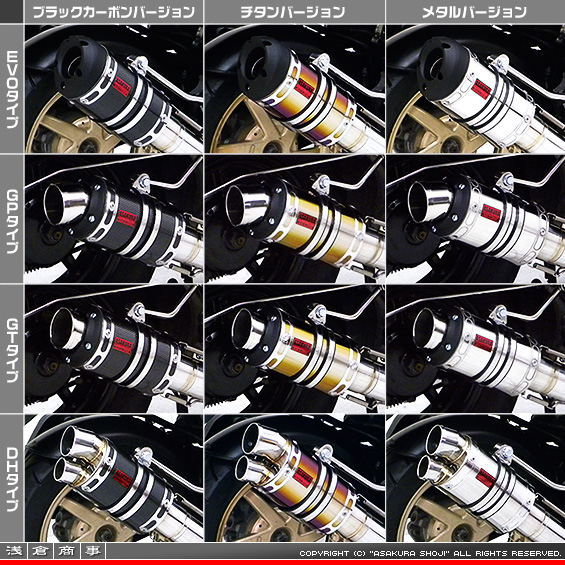Image resolution: width=565 pixels, height=565 pixels.
Task: Pick GT type titanium muffler image
Action: [295, 349]
